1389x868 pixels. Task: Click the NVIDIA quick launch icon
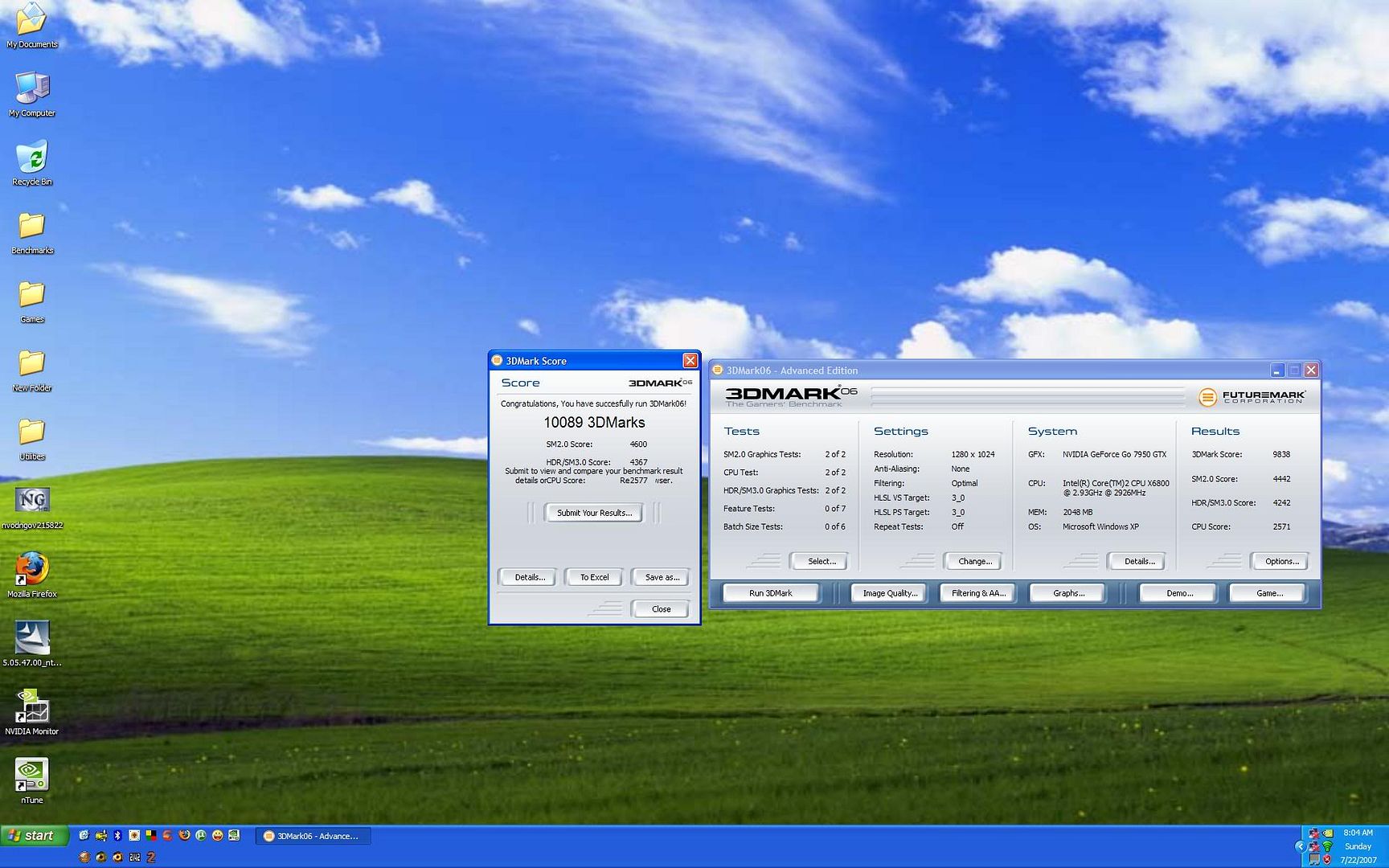234,835
